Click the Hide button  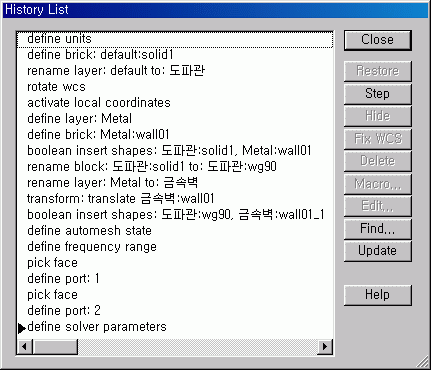click(x=378, y=116)
